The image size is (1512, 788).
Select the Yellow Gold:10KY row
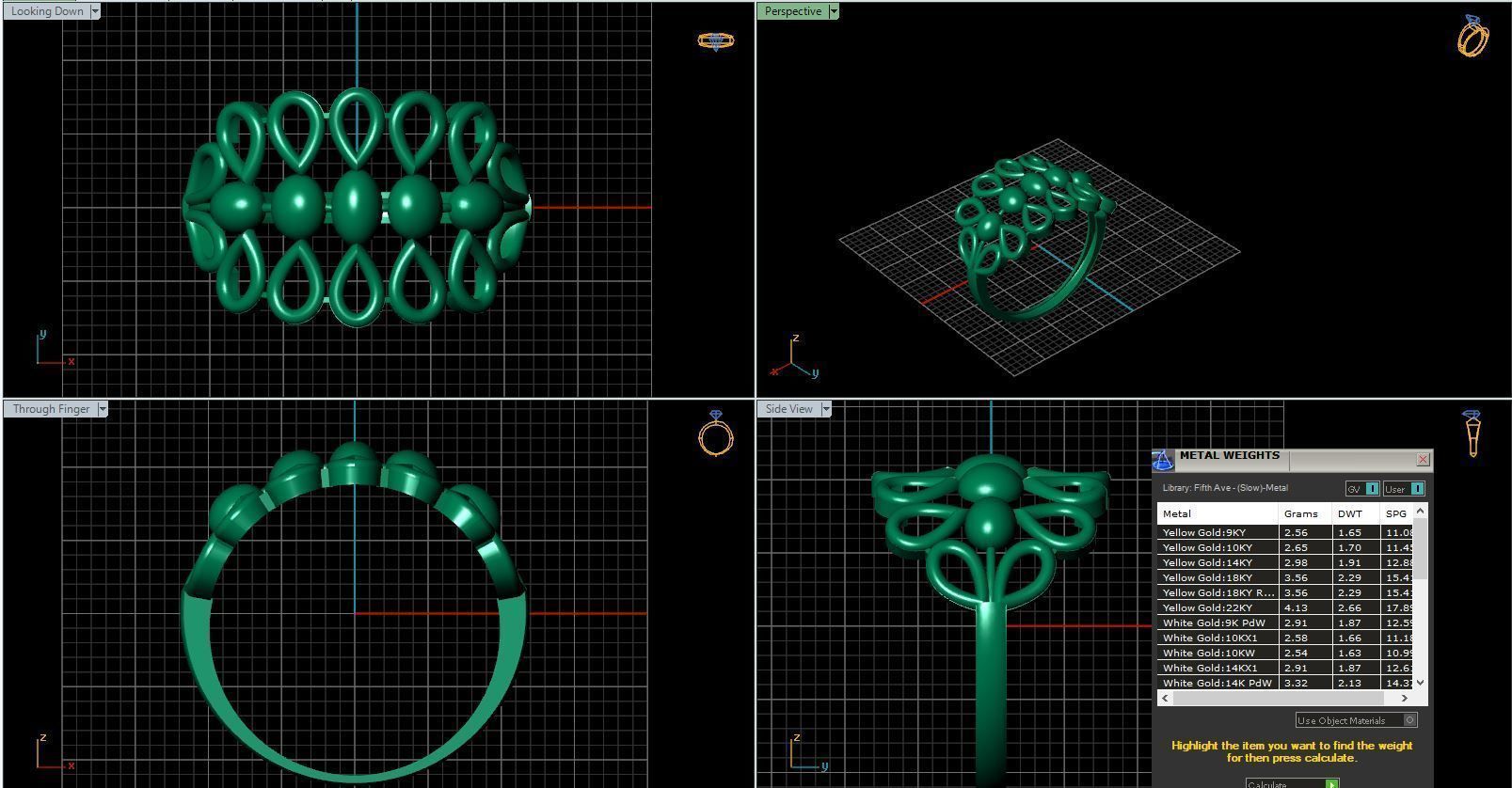[x=1285, y=547]
